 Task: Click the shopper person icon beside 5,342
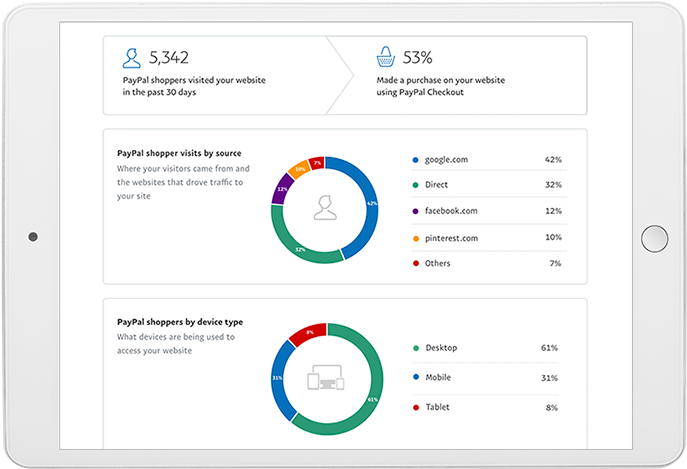tap(131, 58)
